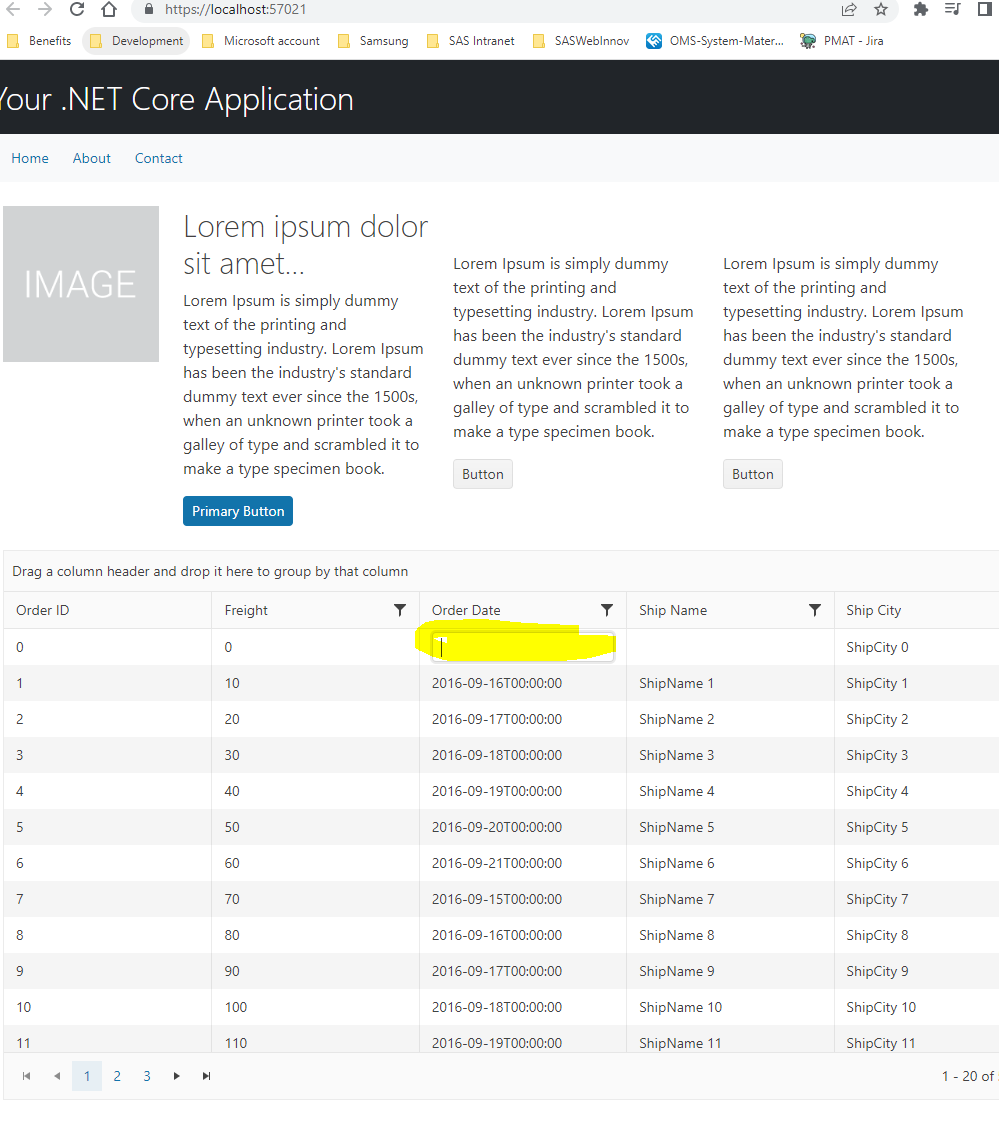Navigate to the About page
The height and width of the screenshot is (1122, 999).
(92, 158)
